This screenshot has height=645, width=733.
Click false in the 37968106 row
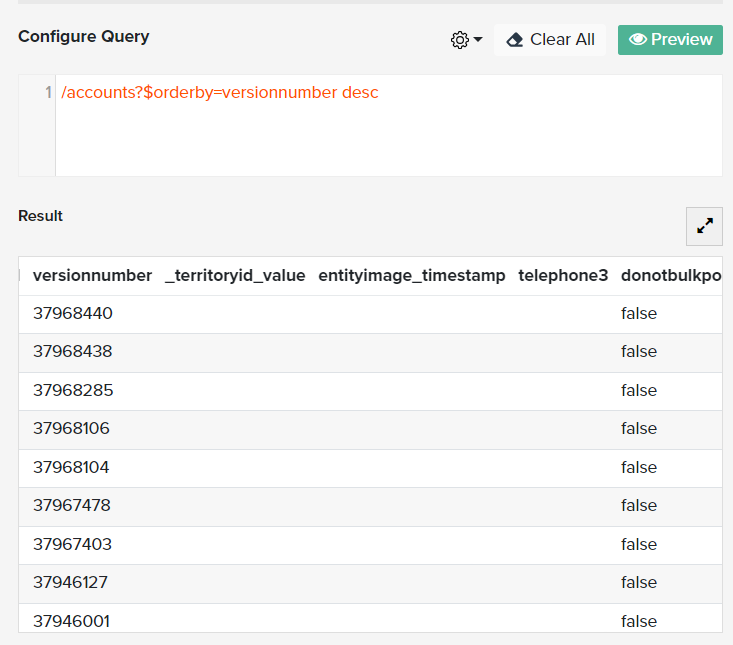pos(639,429)
